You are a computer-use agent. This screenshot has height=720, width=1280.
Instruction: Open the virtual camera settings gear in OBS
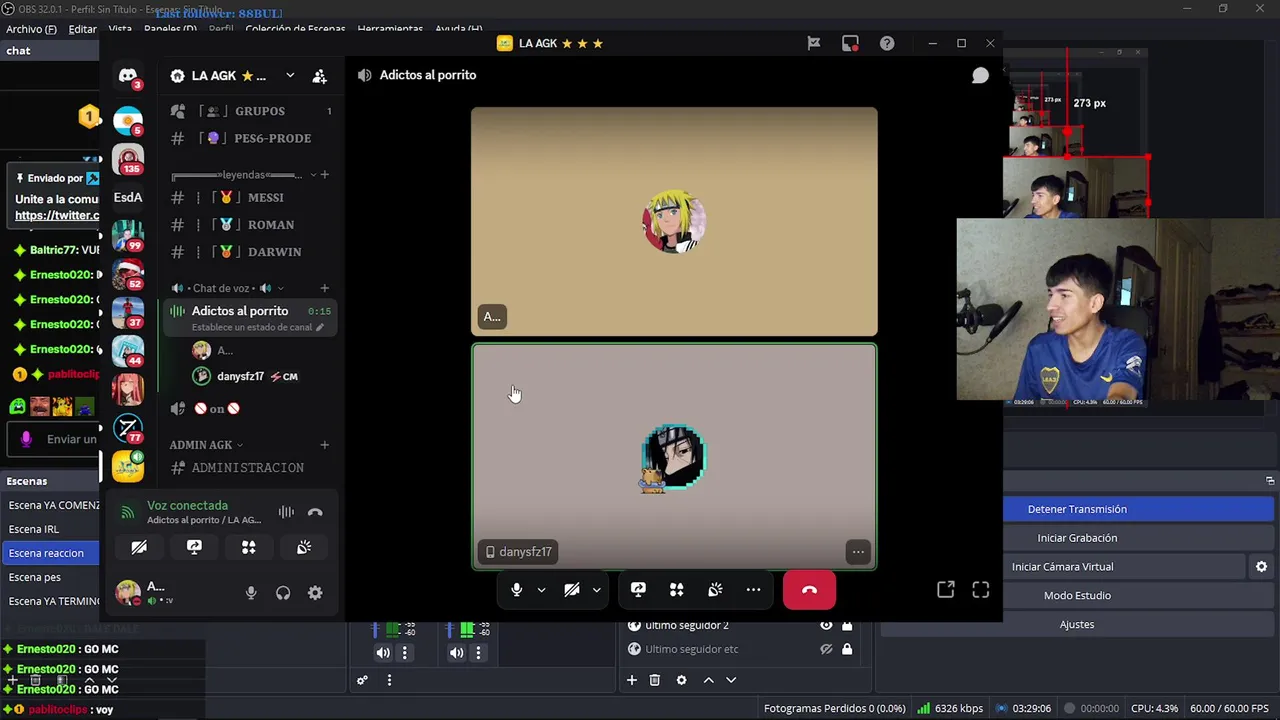click(1261, 566)
